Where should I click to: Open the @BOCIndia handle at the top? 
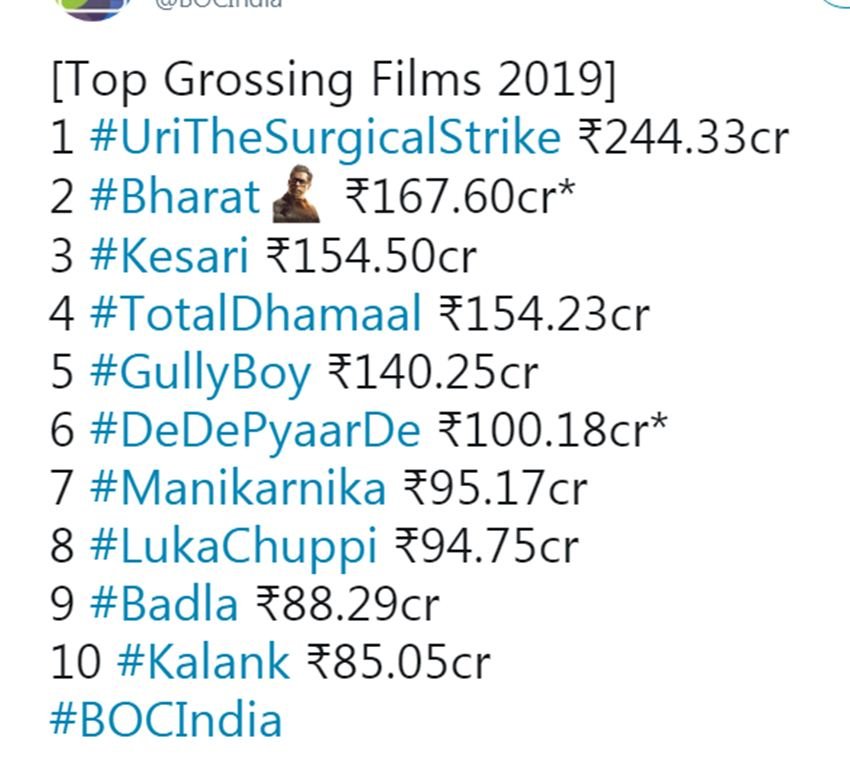click(218, 4)
